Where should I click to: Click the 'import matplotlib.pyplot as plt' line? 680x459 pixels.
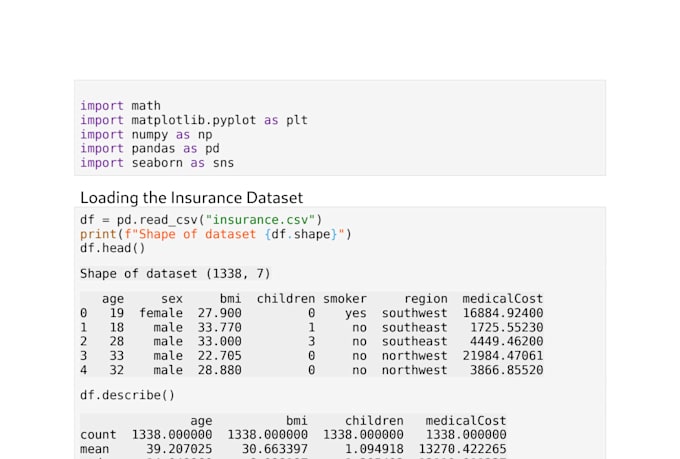pos(194,120)
